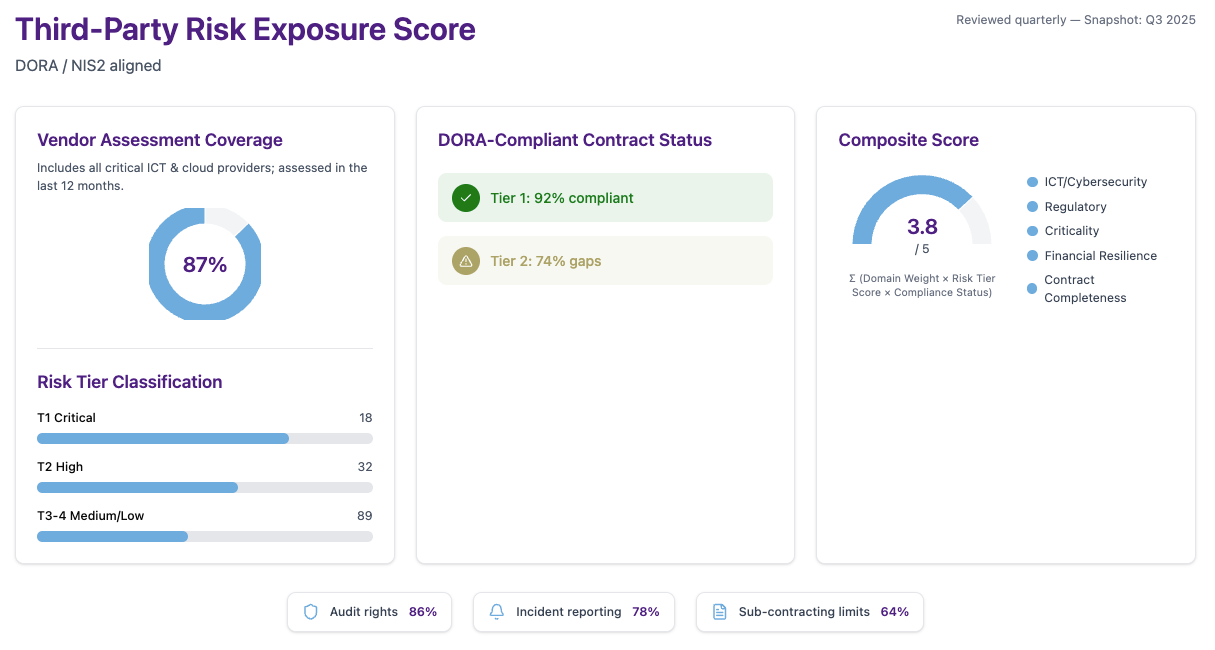This screenshot has width=1215, height=650.
Task: Click the Incident reporting 78% chip
Action: pos(574,612)
